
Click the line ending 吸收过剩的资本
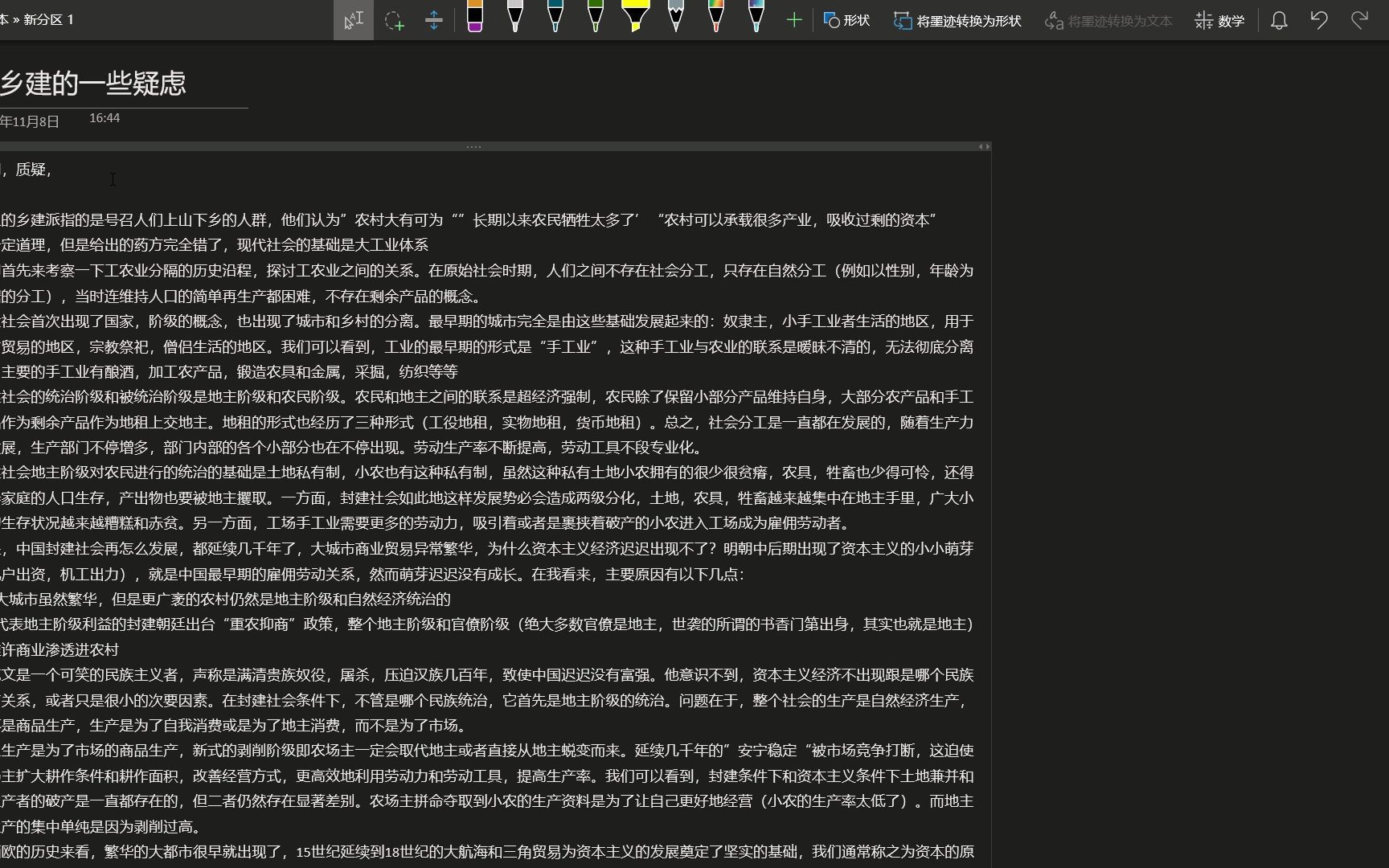(469, 219)
